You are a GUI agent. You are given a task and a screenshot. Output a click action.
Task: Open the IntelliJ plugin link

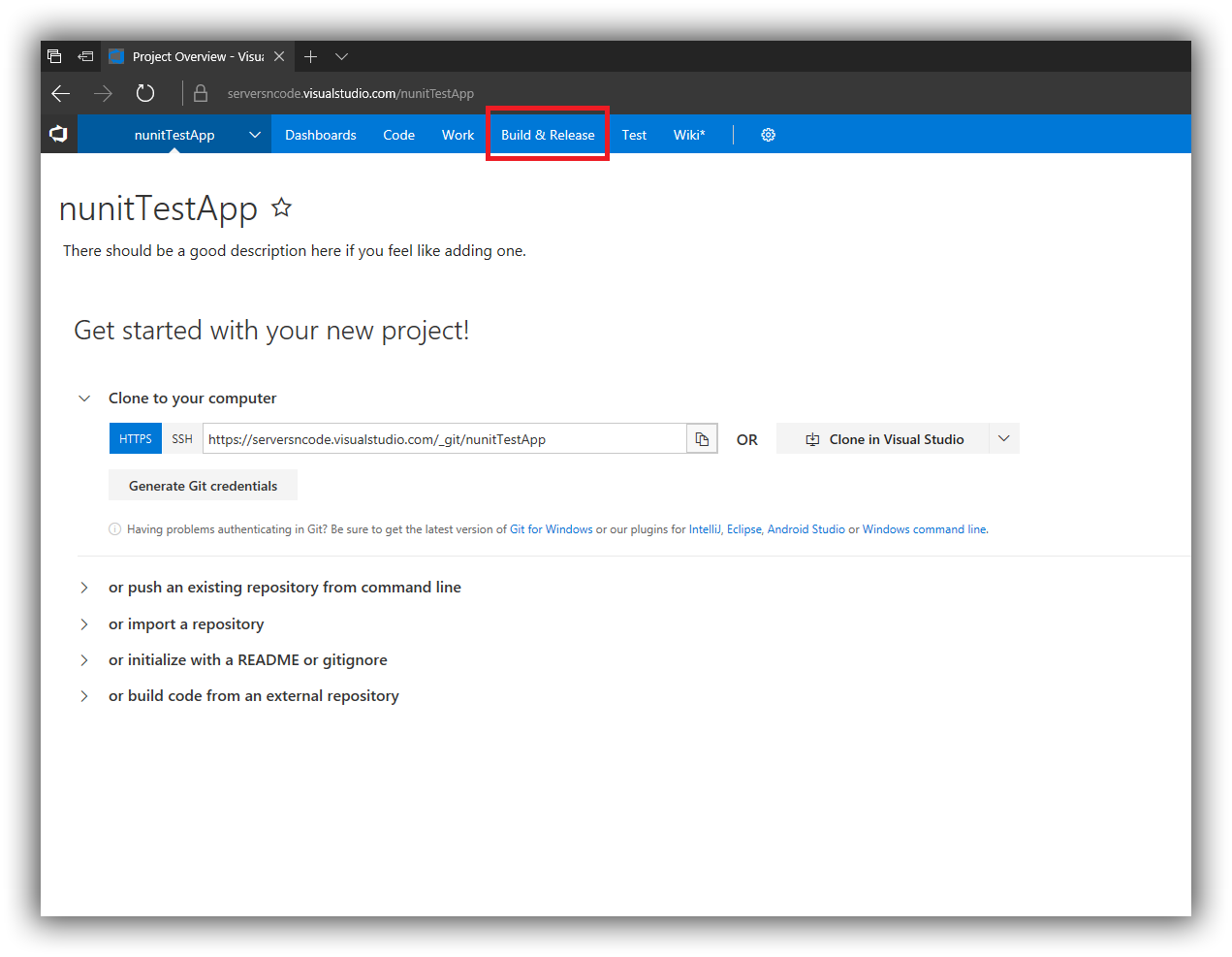click(705, 529)
